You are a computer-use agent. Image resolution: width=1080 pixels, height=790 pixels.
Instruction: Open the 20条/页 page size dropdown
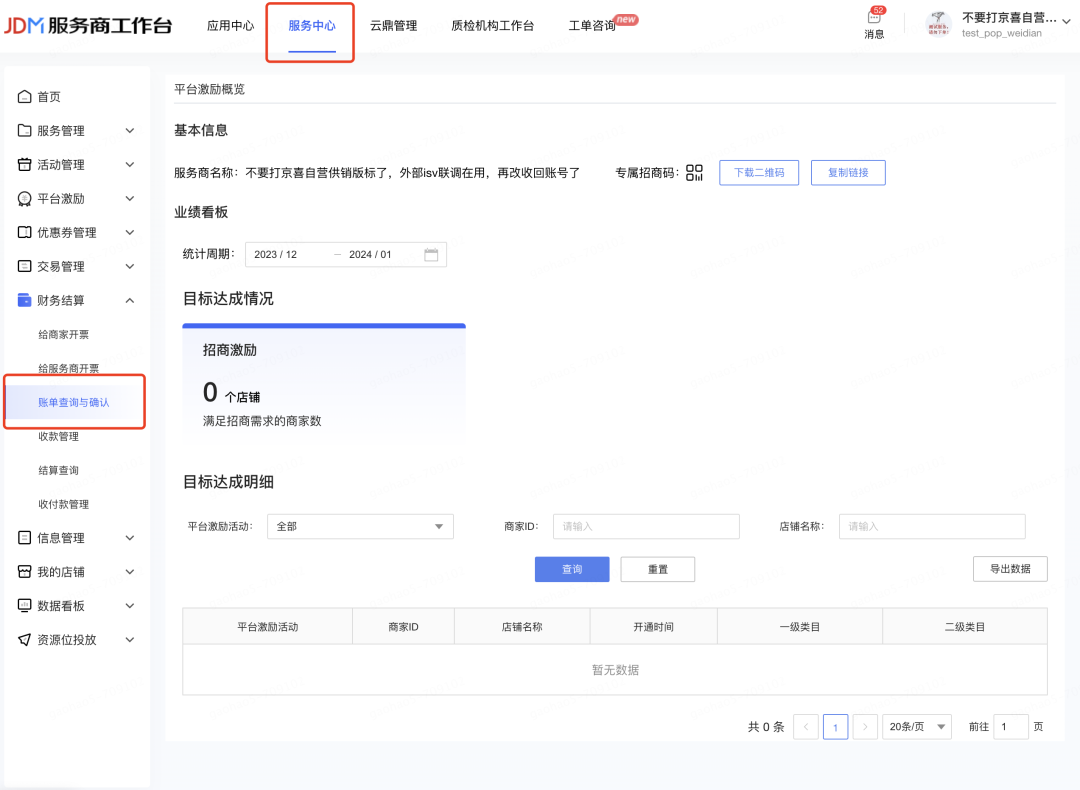(916, 727)
